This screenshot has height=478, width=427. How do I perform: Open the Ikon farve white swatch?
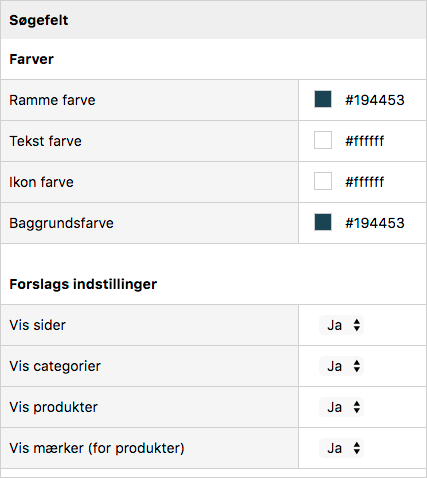point(323,181)
